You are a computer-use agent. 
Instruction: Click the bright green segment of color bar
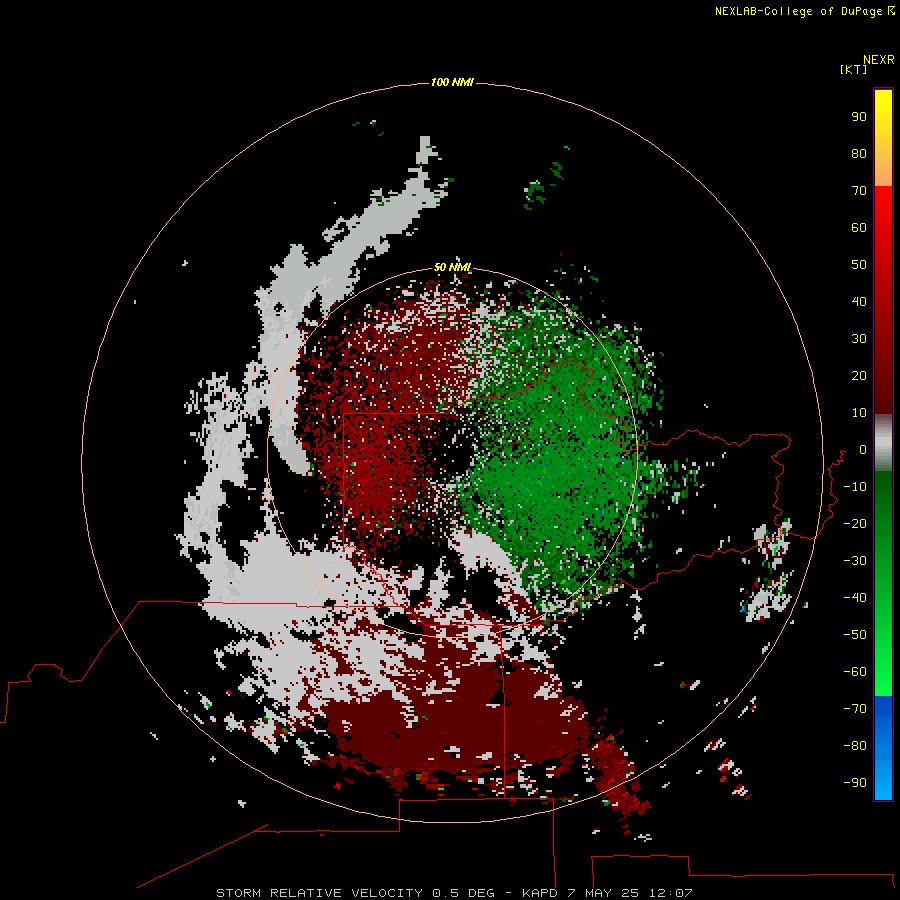pos(883,584)
